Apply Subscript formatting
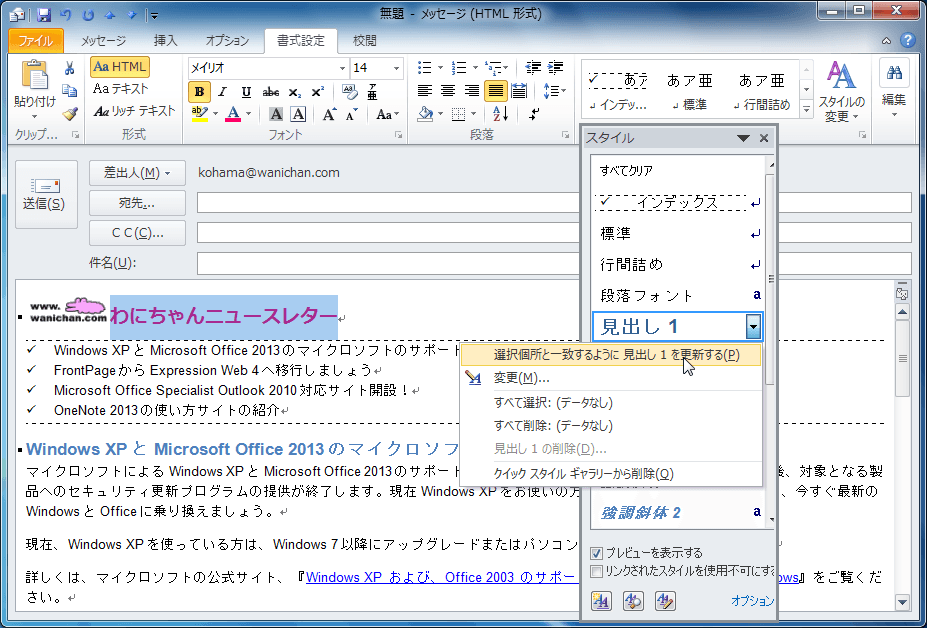 point(294,92)
